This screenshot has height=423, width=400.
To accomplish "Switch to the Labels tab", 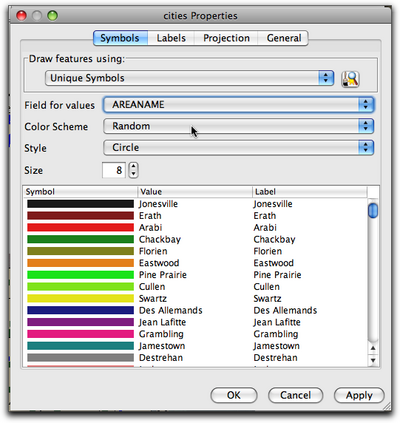I will (171, 38).
